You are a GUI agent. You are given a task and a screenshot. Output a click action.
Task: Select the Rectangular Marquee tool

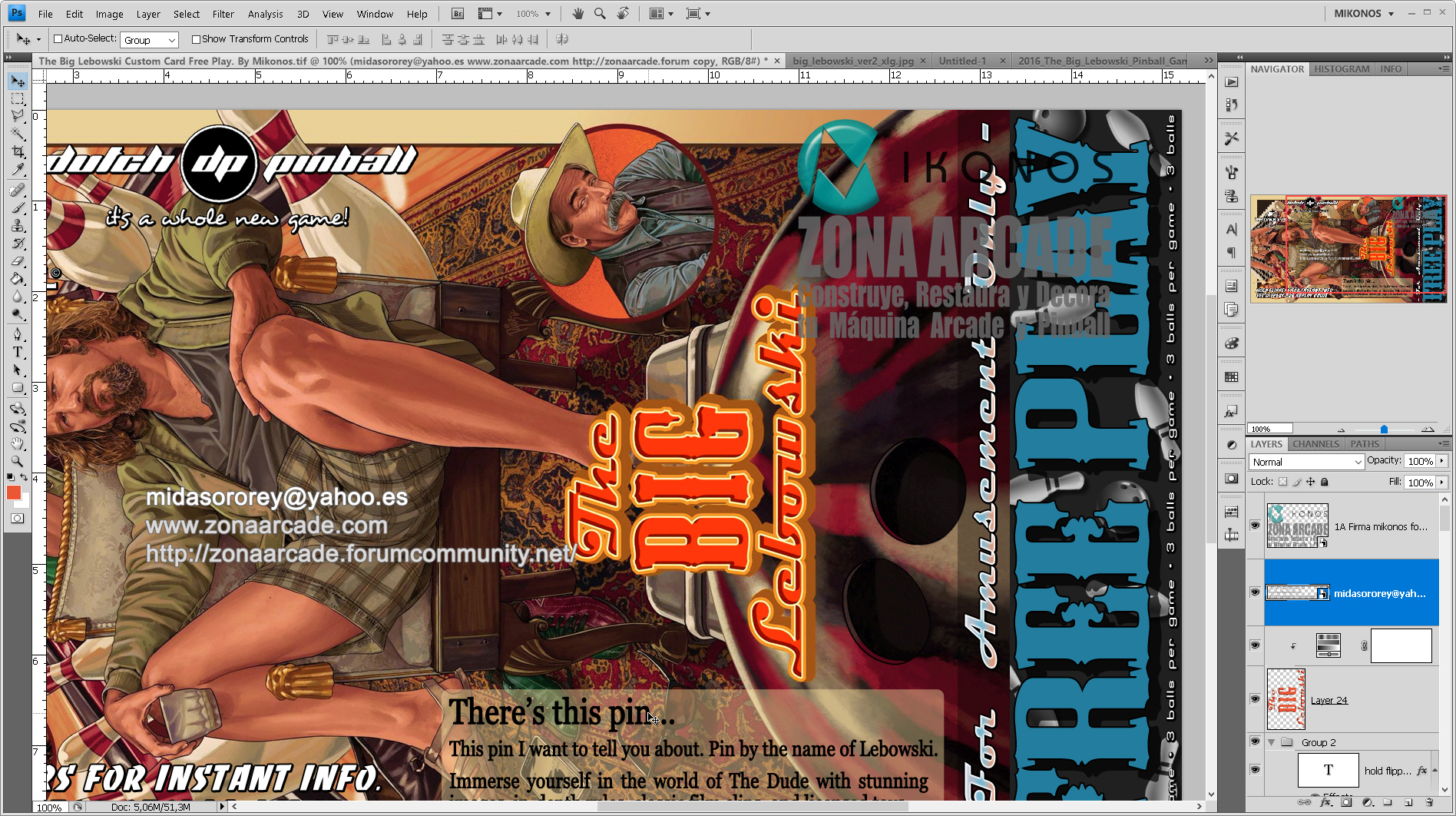tap(18, 99)
